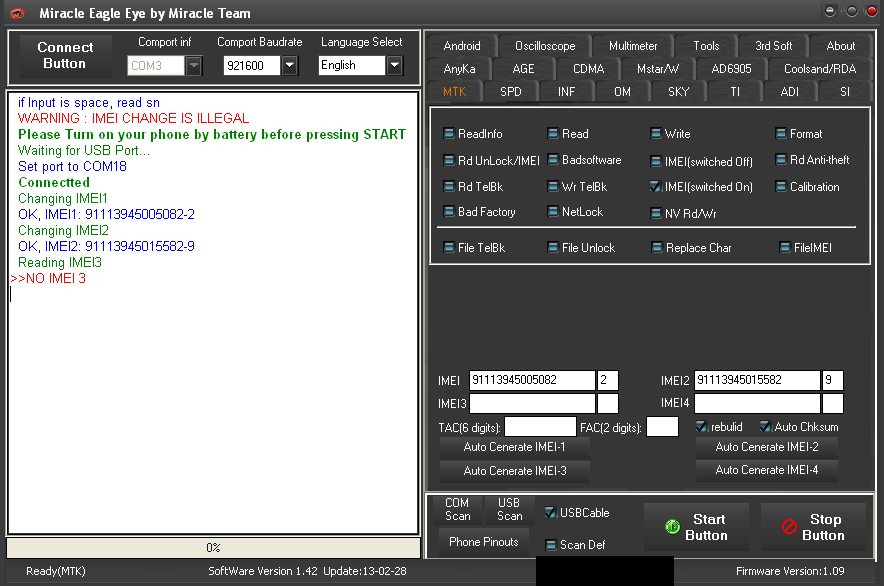Click the IMEI2 field showing 91113945015582
The height and width of the screenshot is (586, 884).
click(757, 380)
